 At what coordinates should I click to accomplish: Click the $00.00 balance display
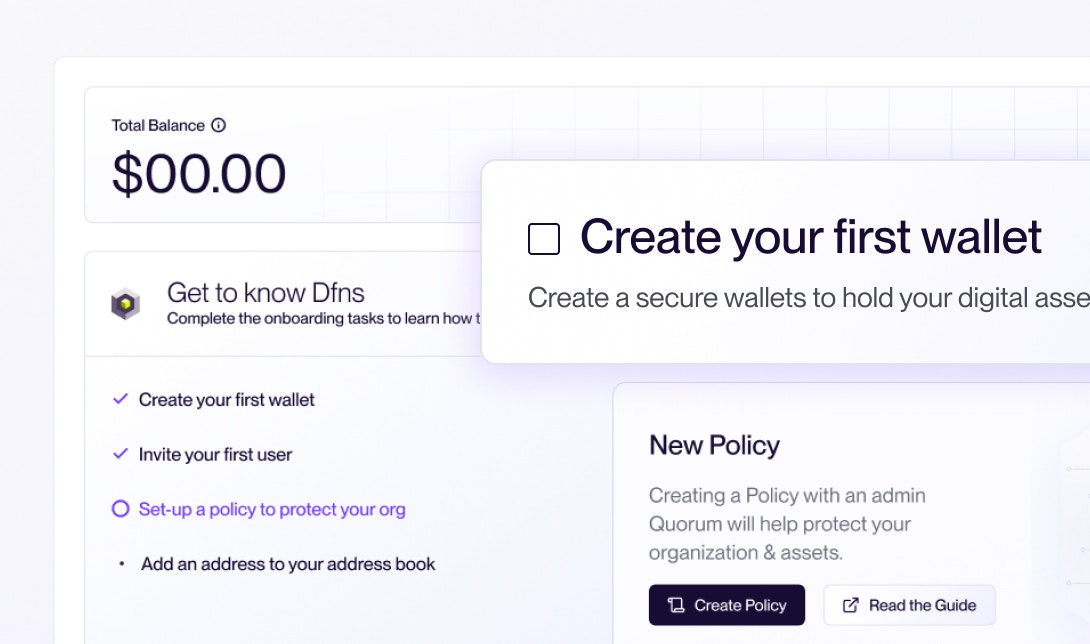(198, 172)
